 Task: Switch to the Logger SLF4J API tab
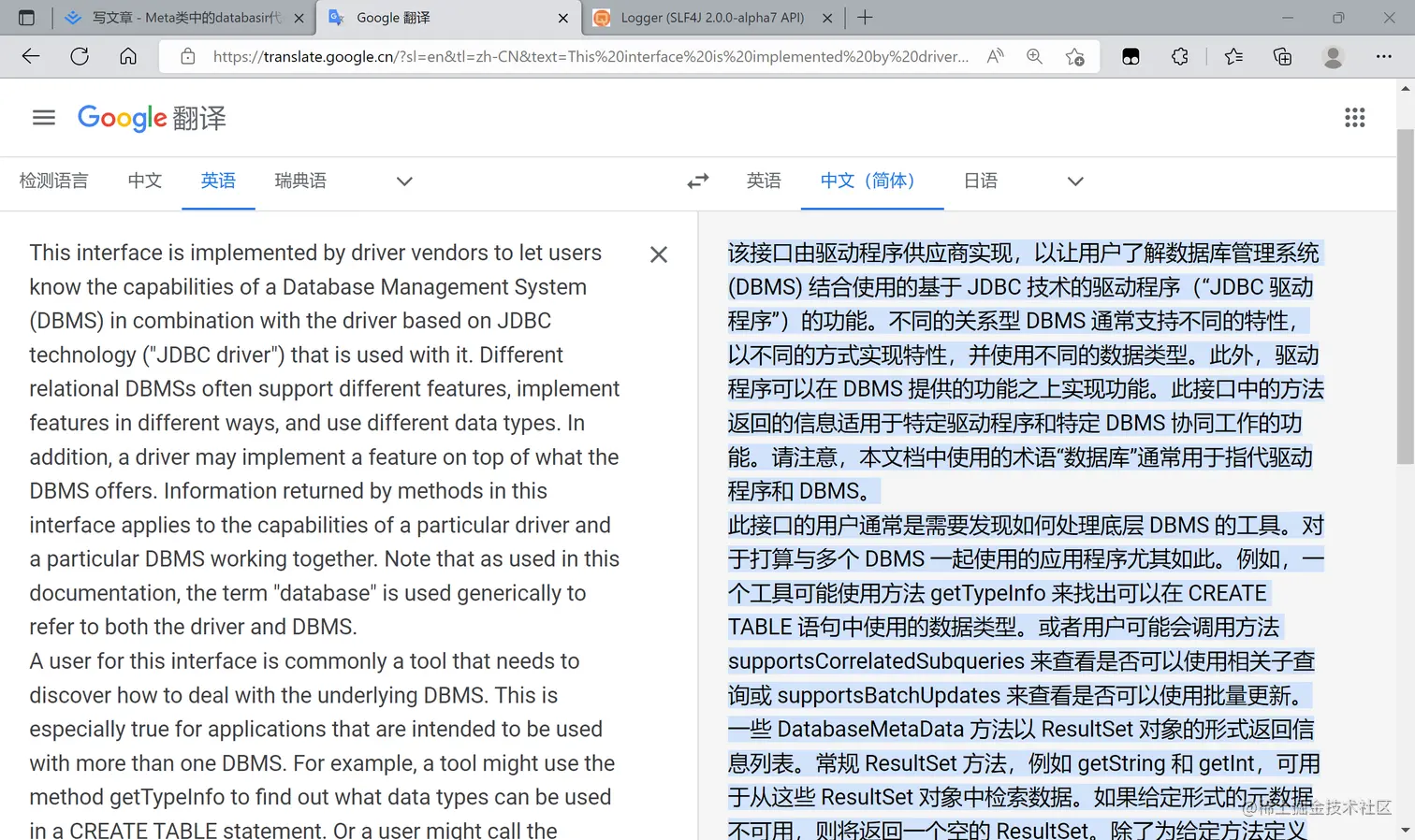[714, 18]
